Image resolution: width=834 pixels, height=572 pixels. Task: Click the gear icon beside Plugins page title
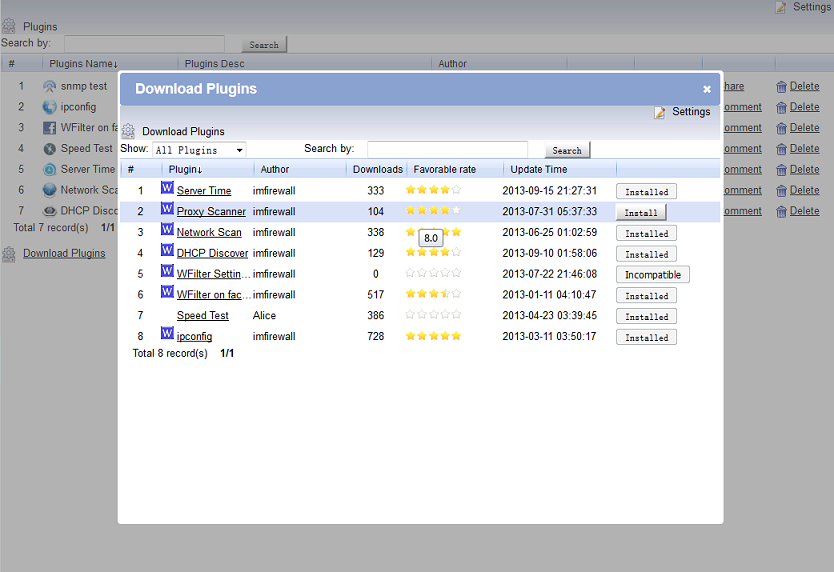pyautogui.click(x=9, y=26)
